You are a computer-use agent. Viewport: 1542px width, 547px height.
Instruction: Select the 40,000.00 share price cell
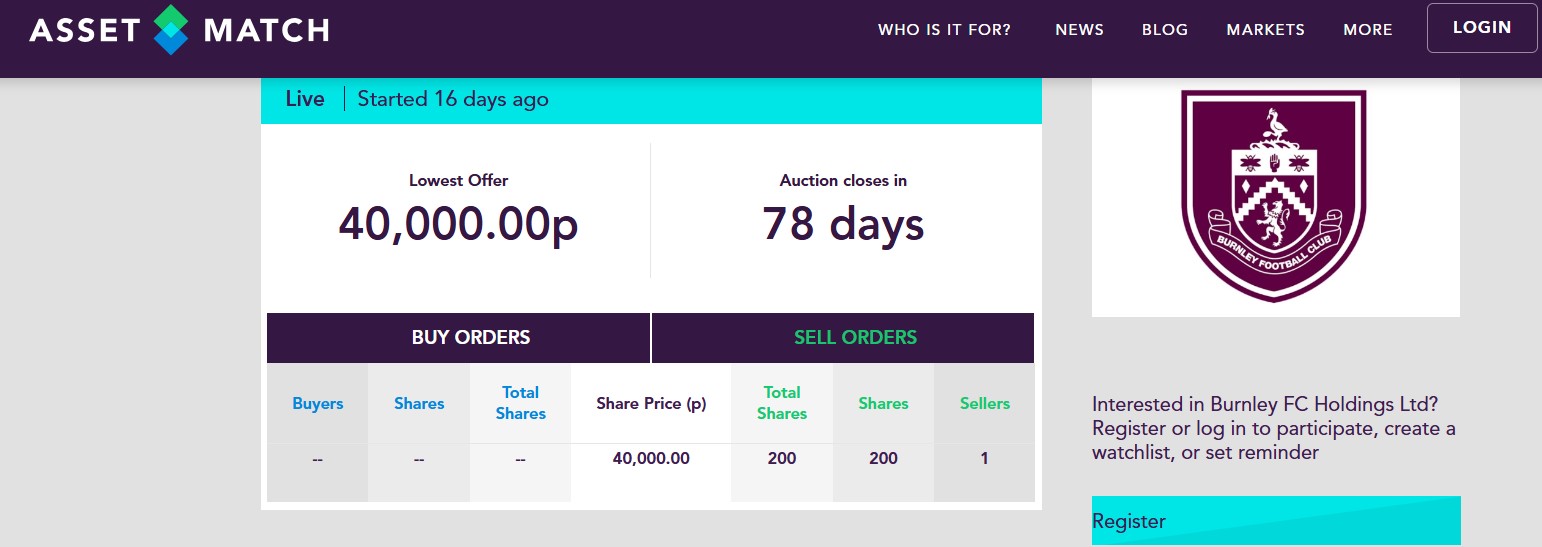[651, 459]
